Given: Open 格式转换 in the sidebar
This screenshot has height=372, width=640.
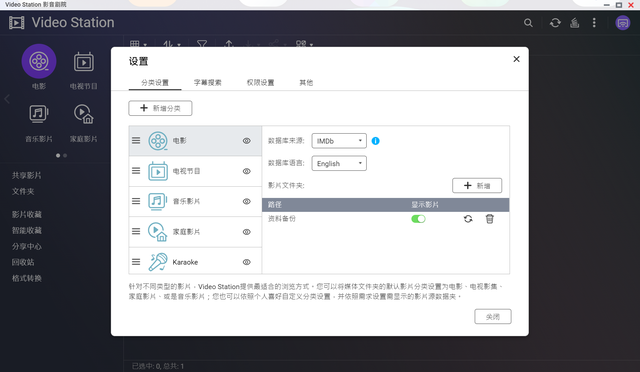Looking at the screenshot, I should coord(27,278).
